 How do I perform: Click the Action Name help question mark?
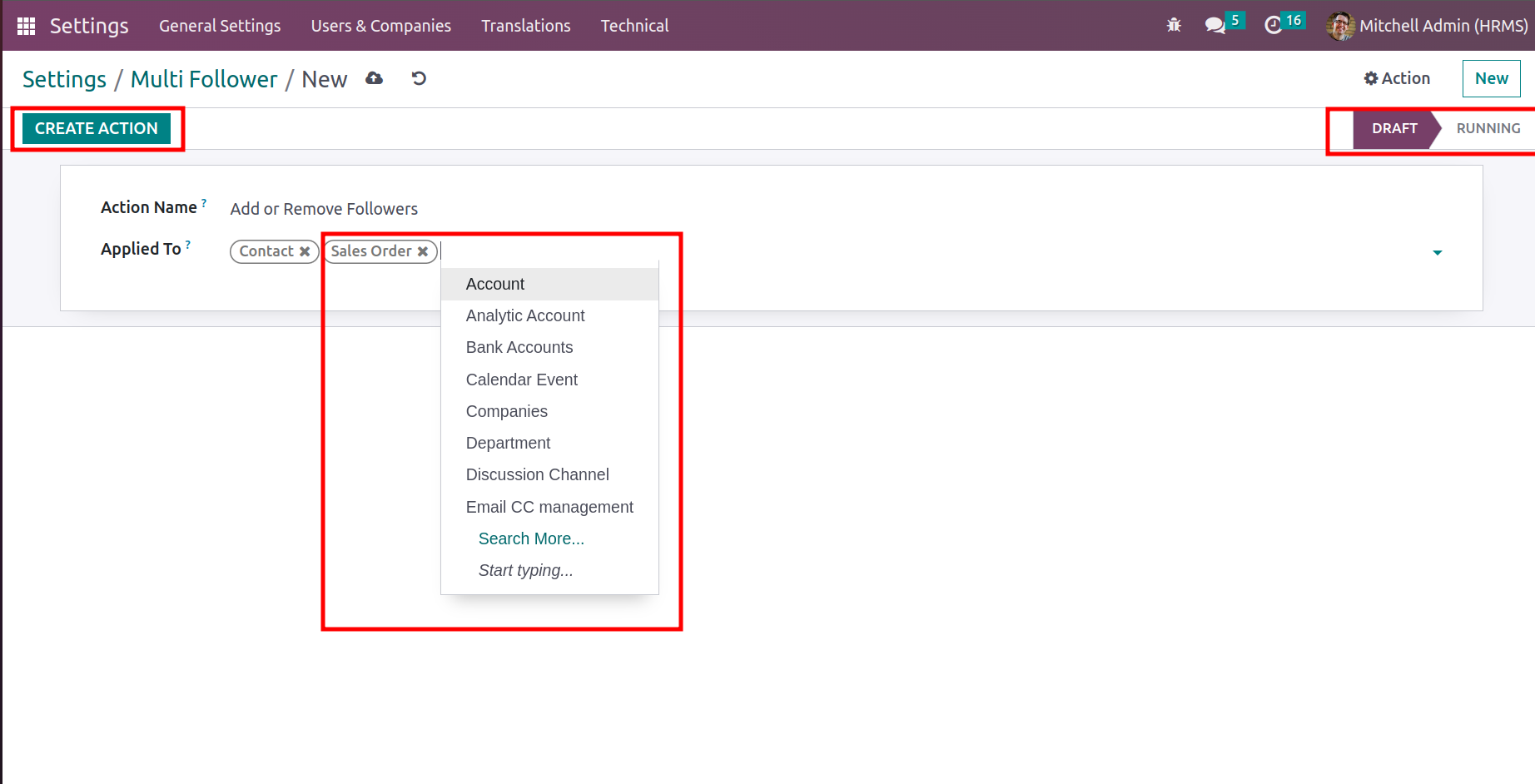(x=204, y=202)
